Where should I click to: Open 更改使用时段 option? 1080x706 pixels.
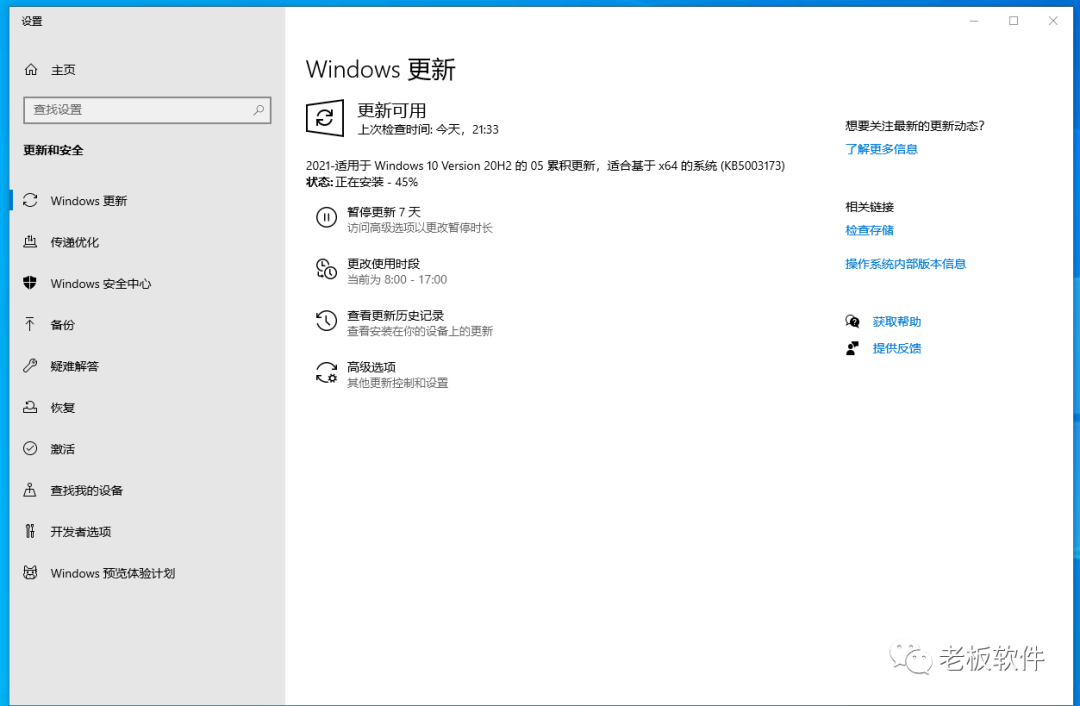pyautogui.click(x=384, y=264)
